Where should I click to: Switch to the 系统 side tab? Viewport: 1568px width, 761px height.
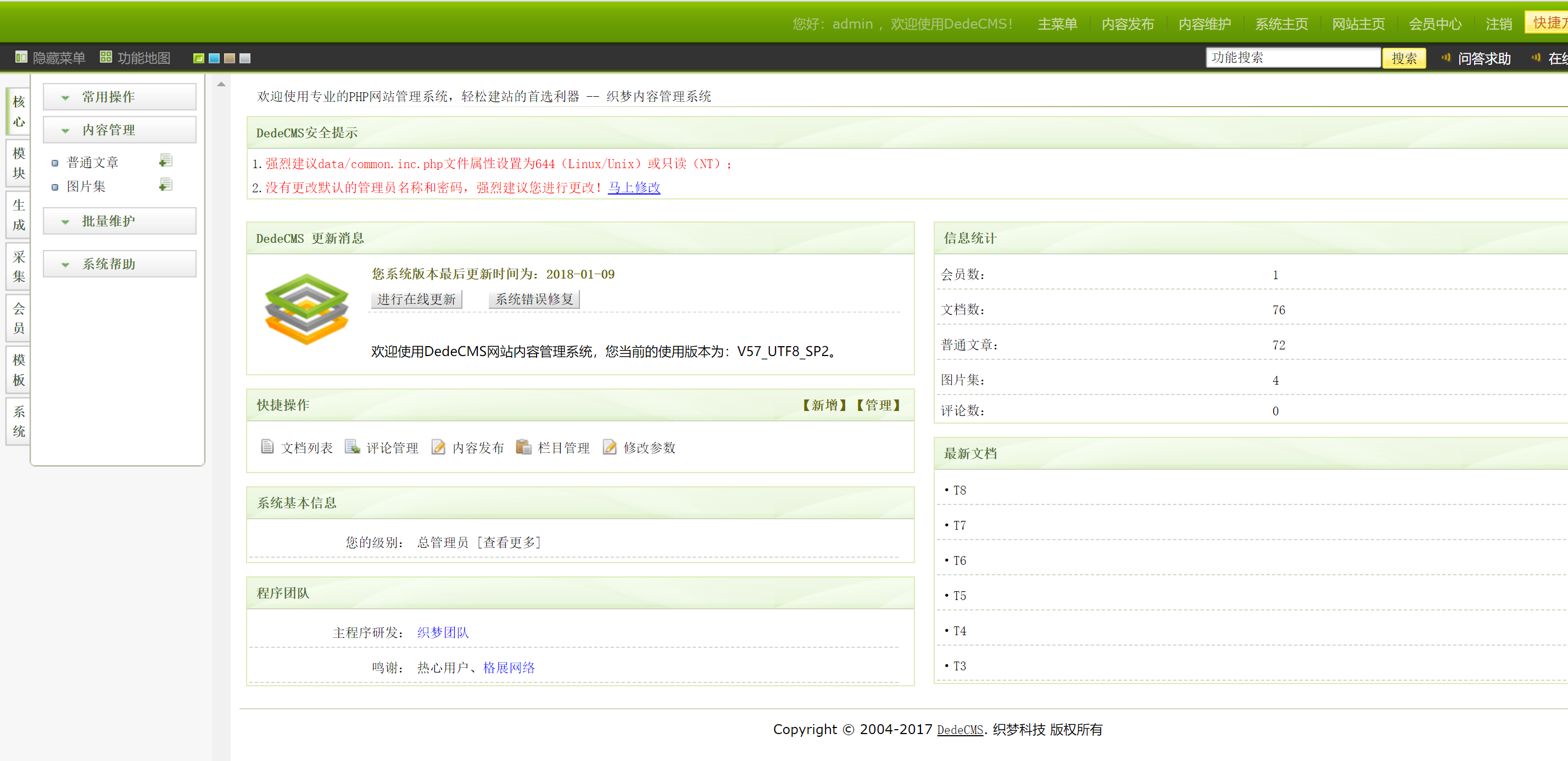pyautogui.click(x=19, y=422)
